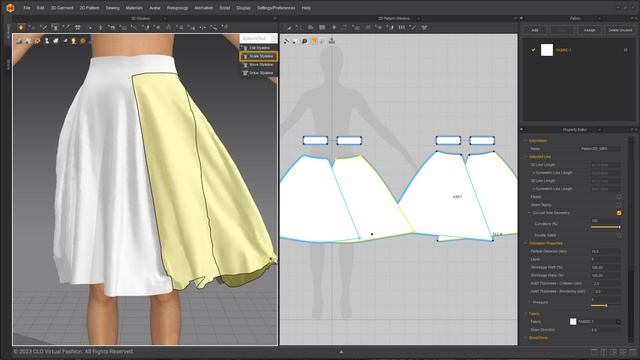Collapse the Information section

pos(526,140)
